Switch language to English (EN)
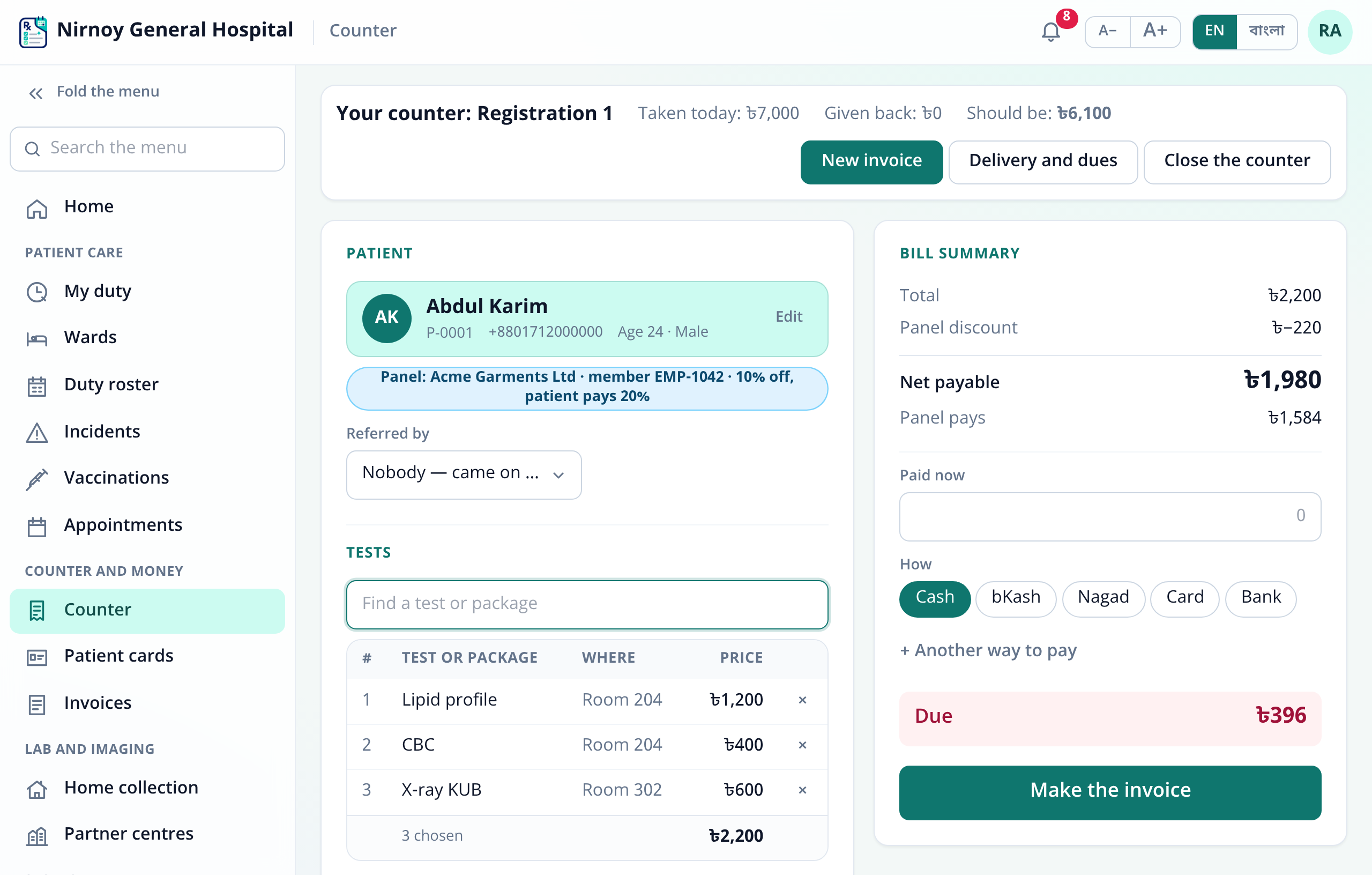Screen dimensions: 1372x875 click(1214, 31)
